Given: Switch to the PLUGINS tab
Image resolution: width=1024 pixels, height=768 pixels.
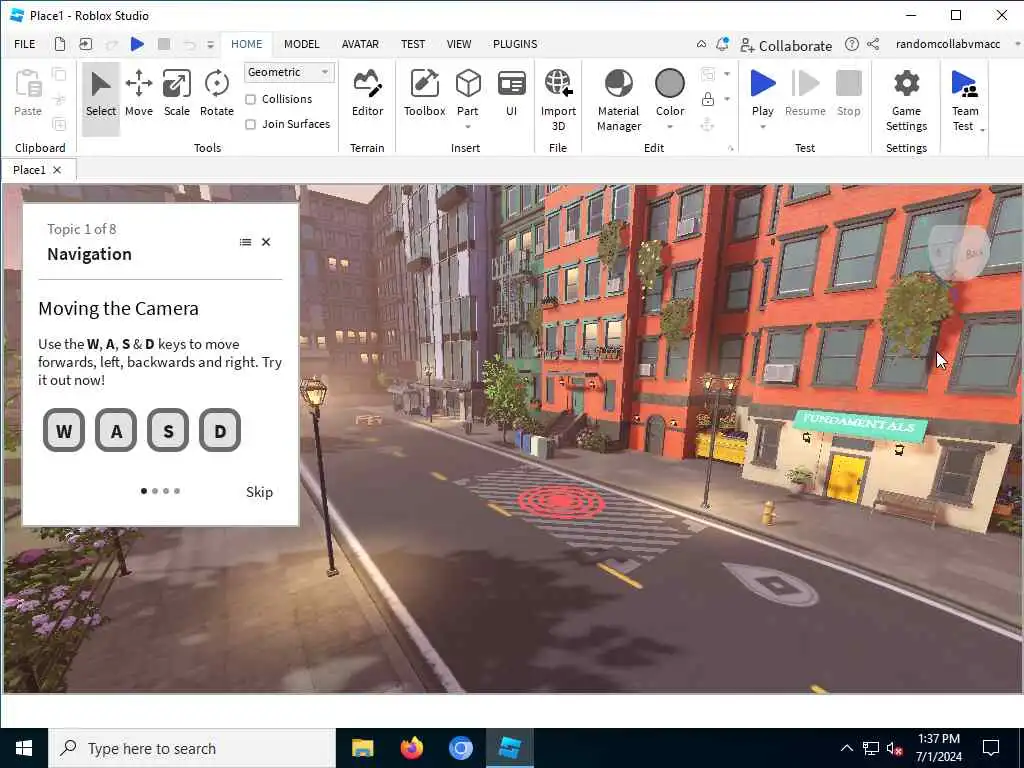Looking at the screenshot, I should (x=515, y=44).
